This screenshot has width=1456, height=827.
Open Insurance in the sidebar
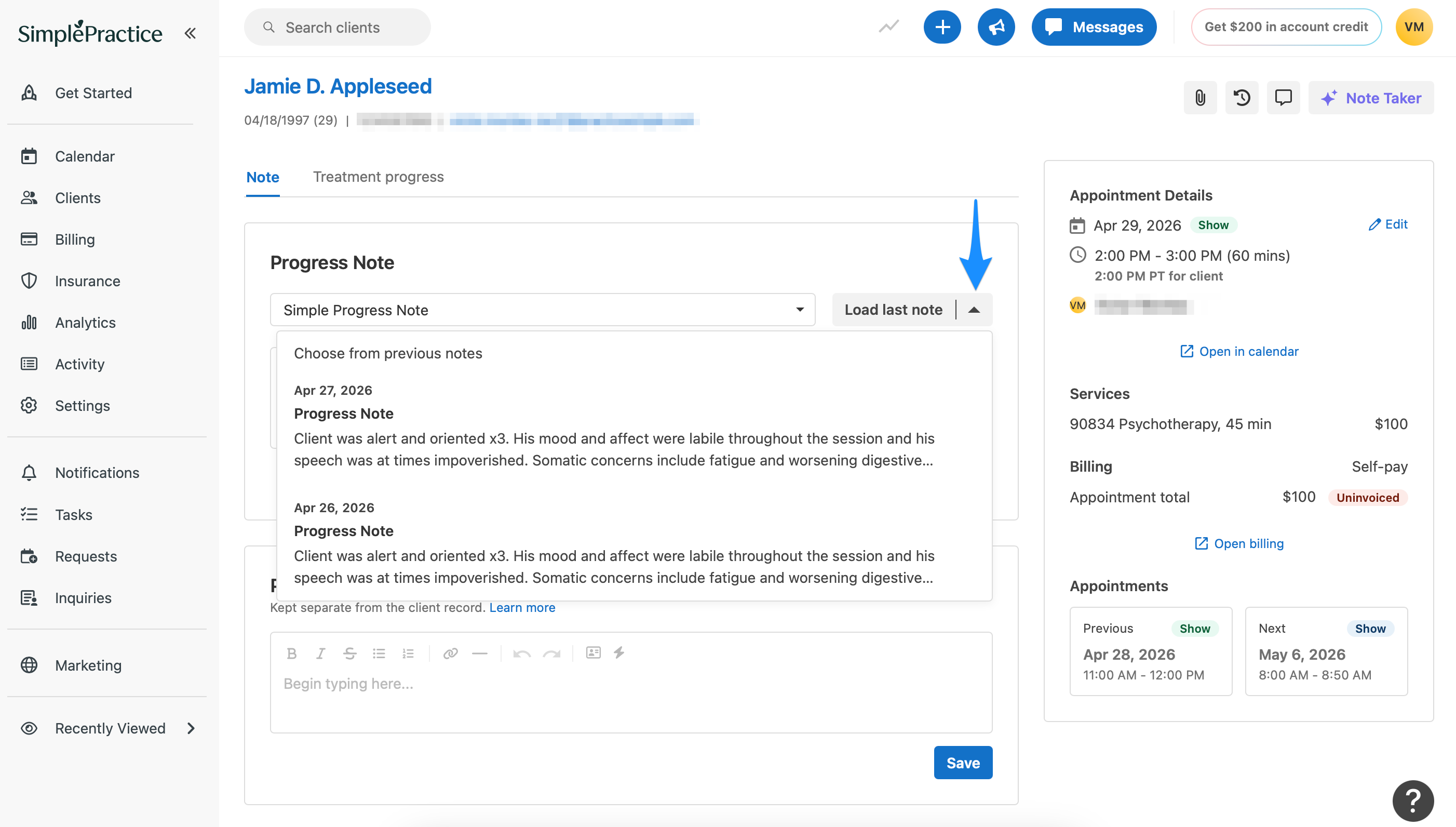tap(87, 281)
